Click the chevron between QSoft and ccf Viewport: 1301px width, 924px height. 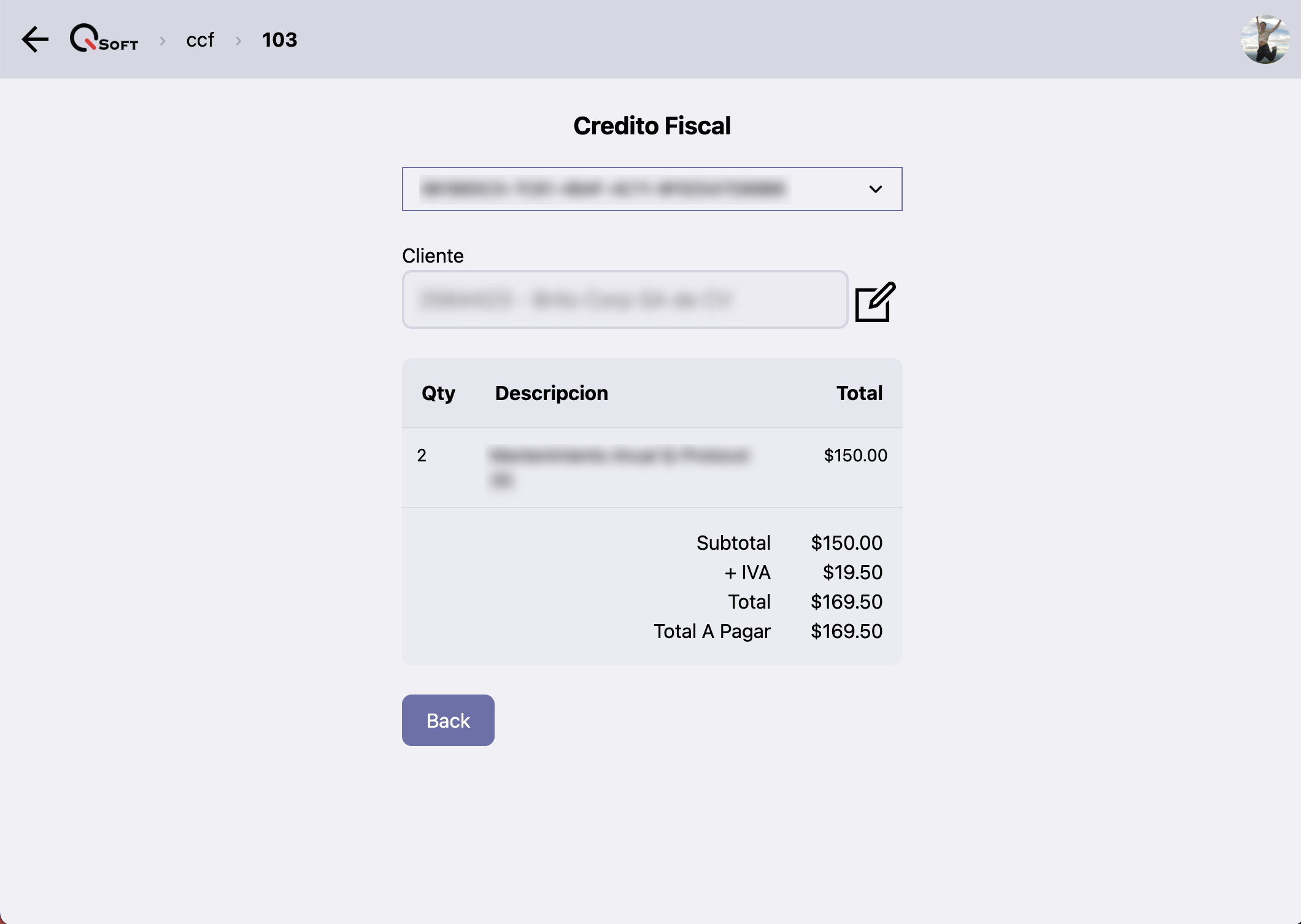[163, 40]
